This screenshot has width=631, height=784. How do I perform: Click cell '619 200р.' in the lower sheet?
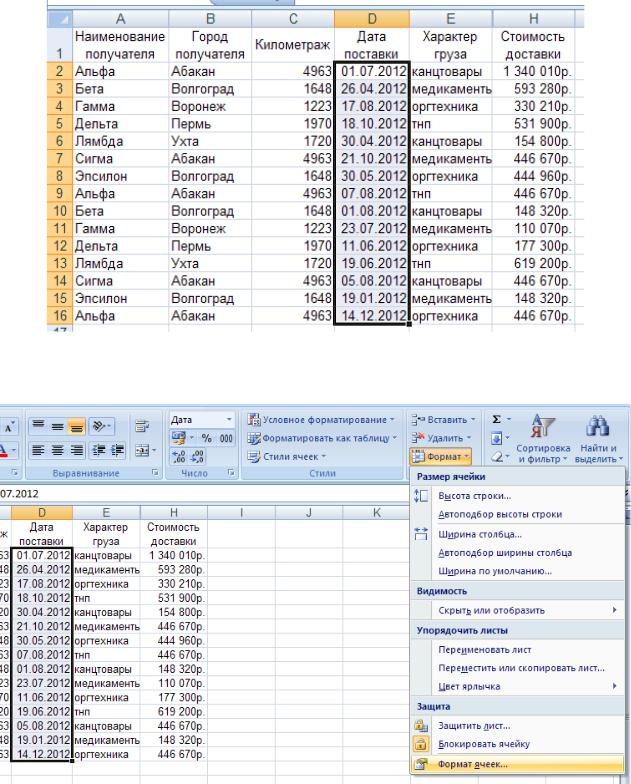174,712
